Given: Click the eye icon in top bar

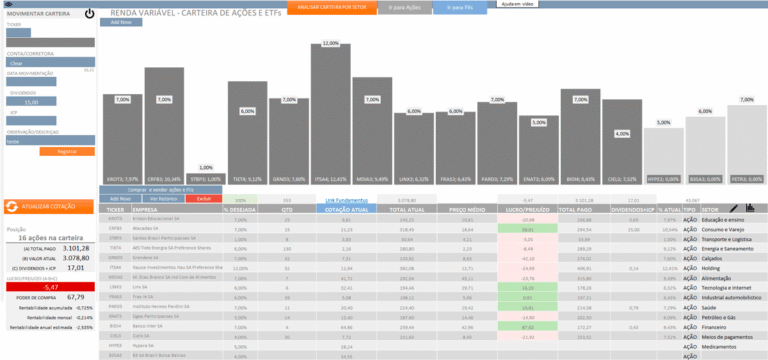Looking at the screenshot, I should 8,4.
